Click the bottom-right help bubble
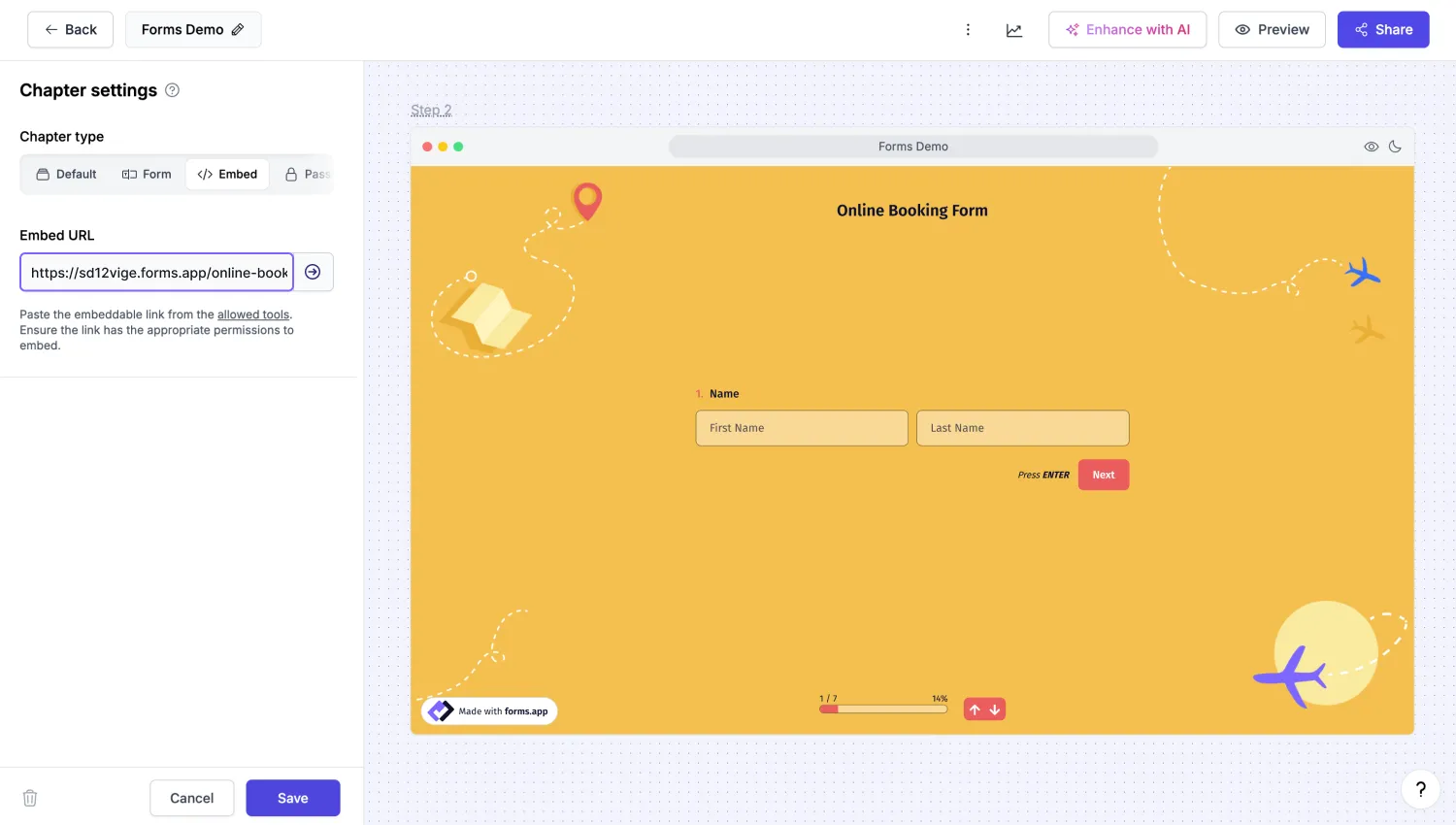The image size is (1456, 825). (1420, 789)
